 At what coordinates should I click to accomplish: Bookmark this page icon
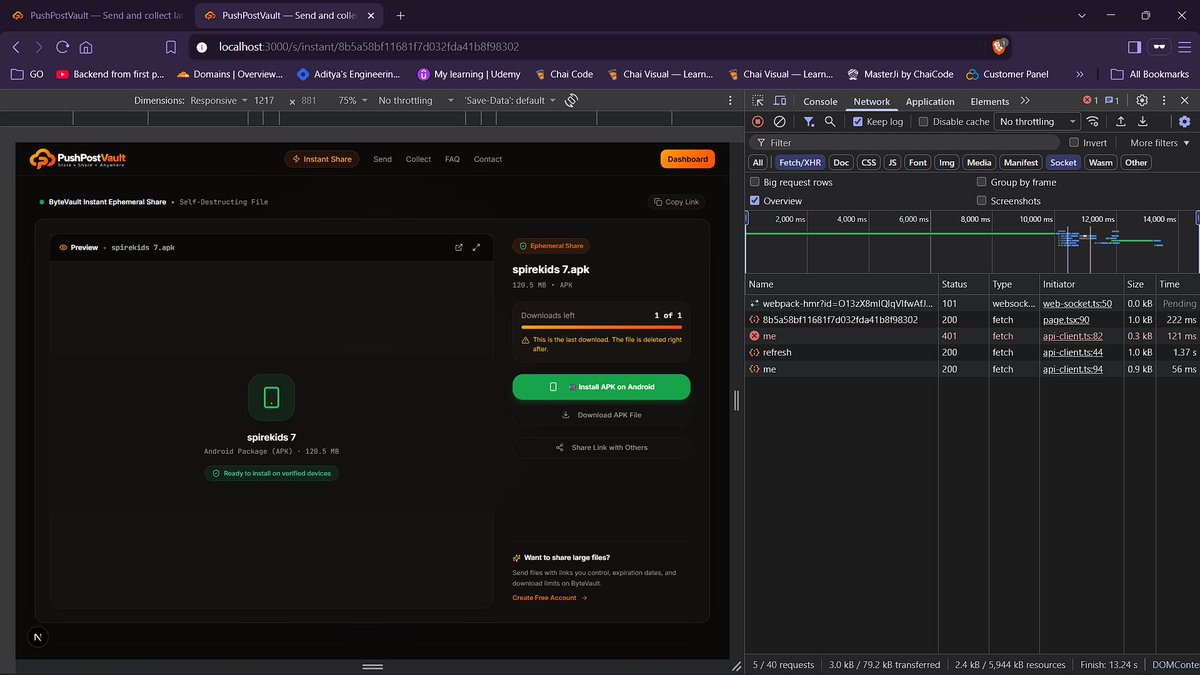pos(171,47)
